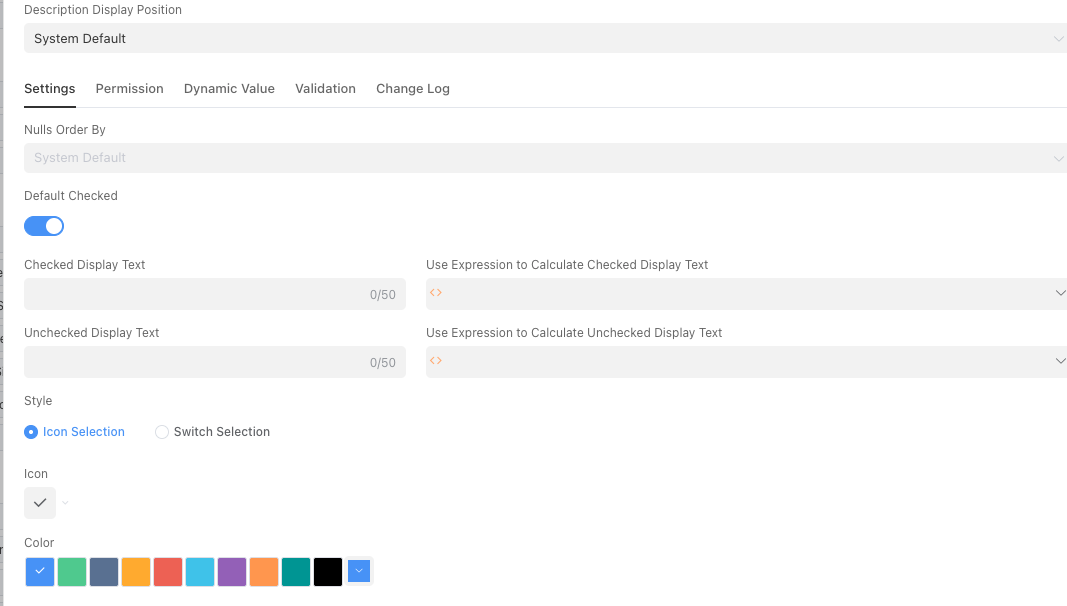1067x606 pixels.
Task: Choose the Switch Selection style
Action: tap(162, 432)
